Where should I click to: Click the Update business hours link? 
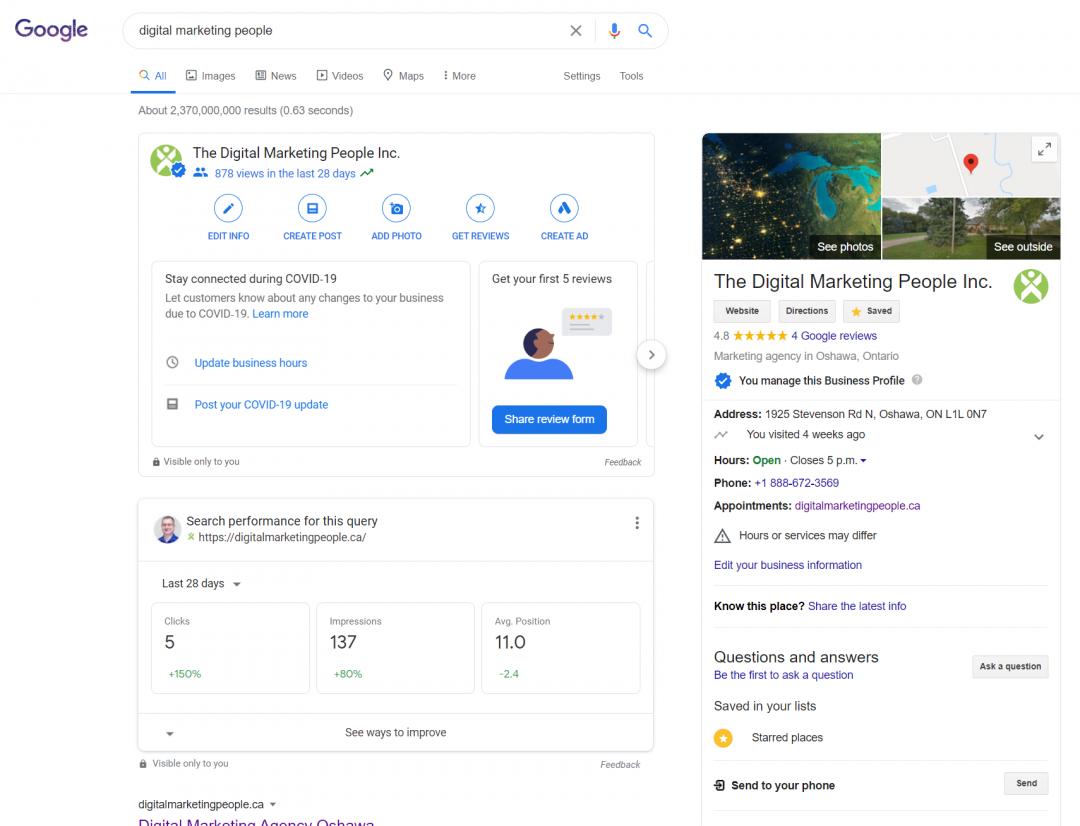tap(251, 362)
